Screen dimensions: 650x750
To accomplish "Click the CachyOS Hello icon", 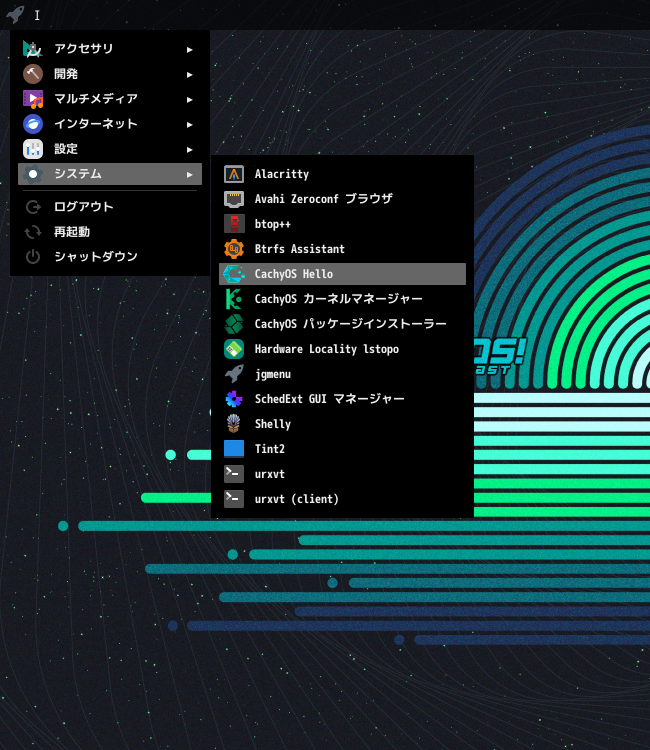I will point(234,274).
